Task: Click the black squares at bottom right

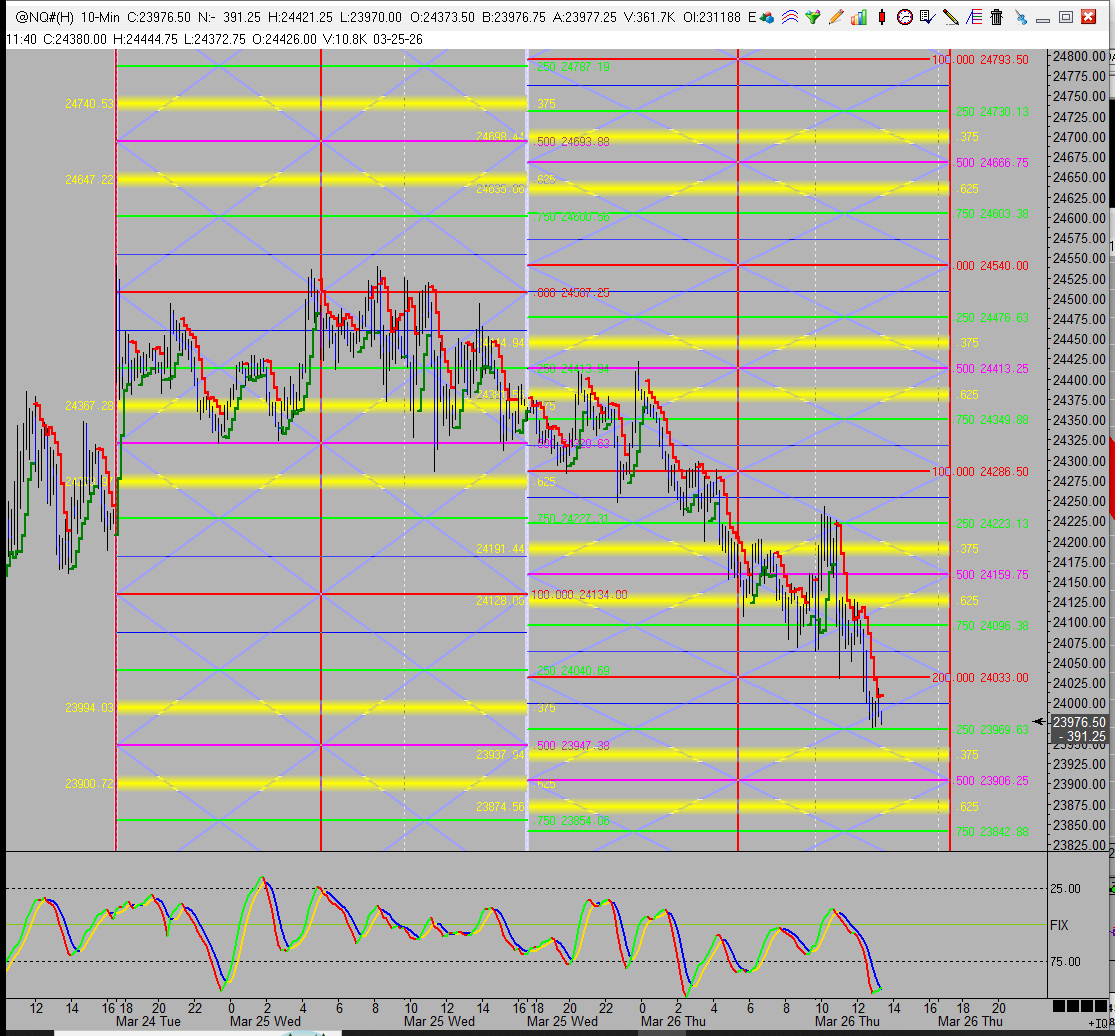Action: click(1079, 1006)
